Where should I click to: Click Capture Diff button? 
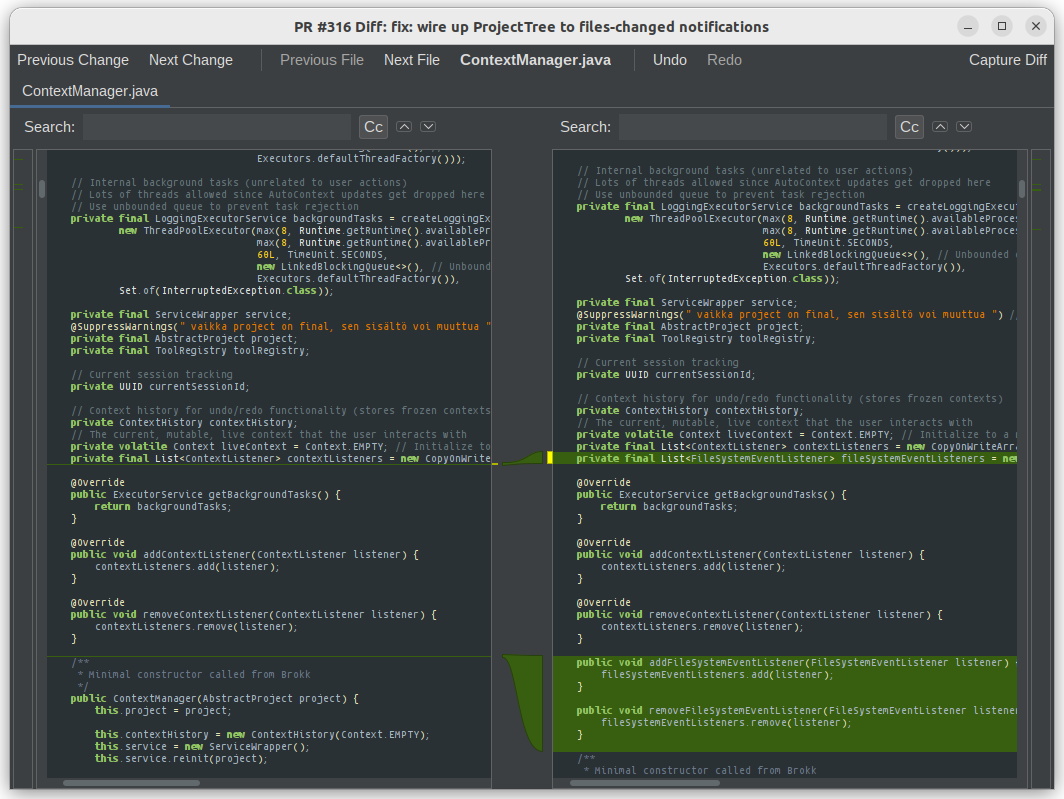click(1008, 60)
